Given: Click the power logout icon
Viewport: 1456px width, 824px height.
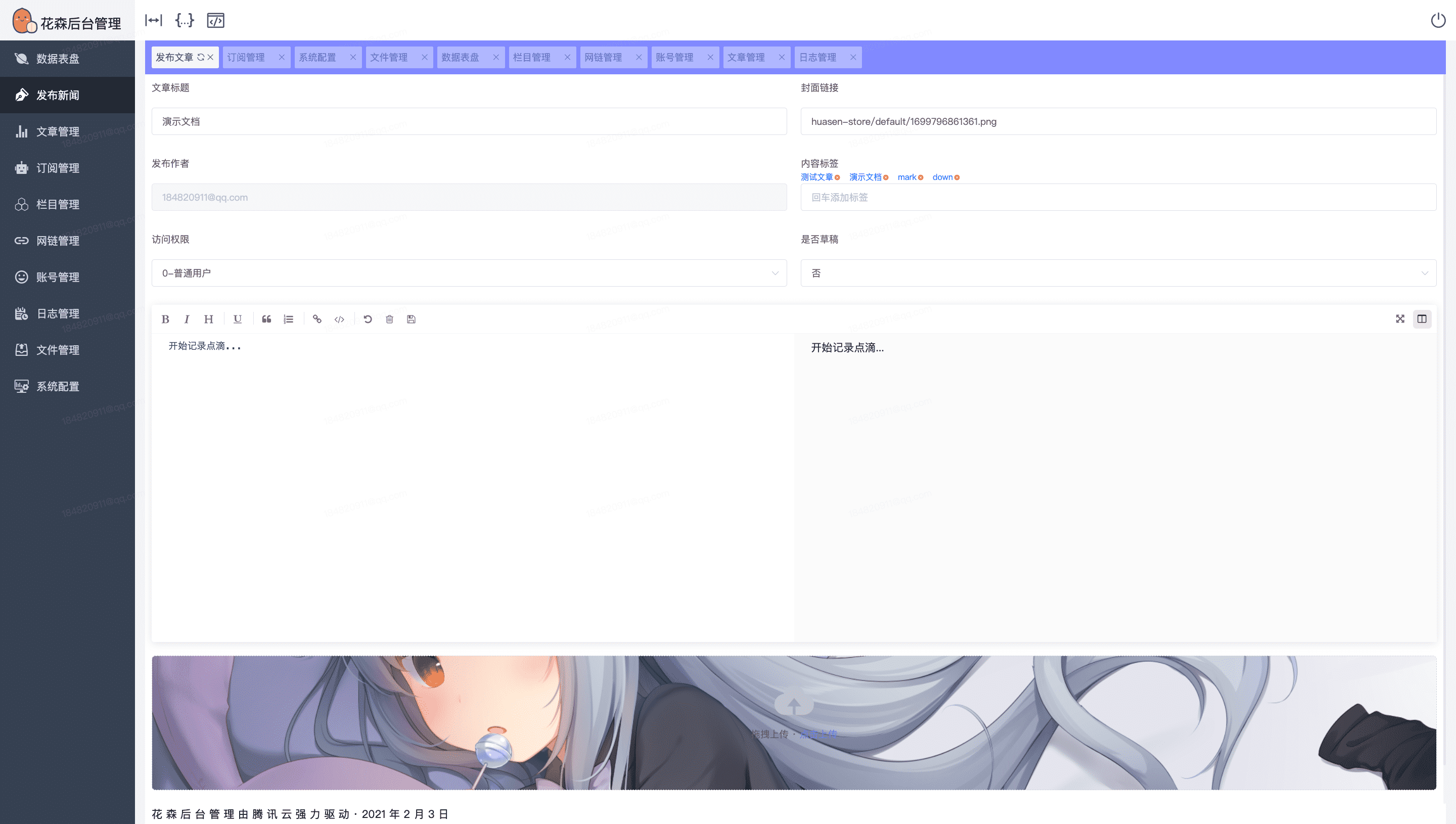Looking at the screenshot, I should [x=1438, y=20].
